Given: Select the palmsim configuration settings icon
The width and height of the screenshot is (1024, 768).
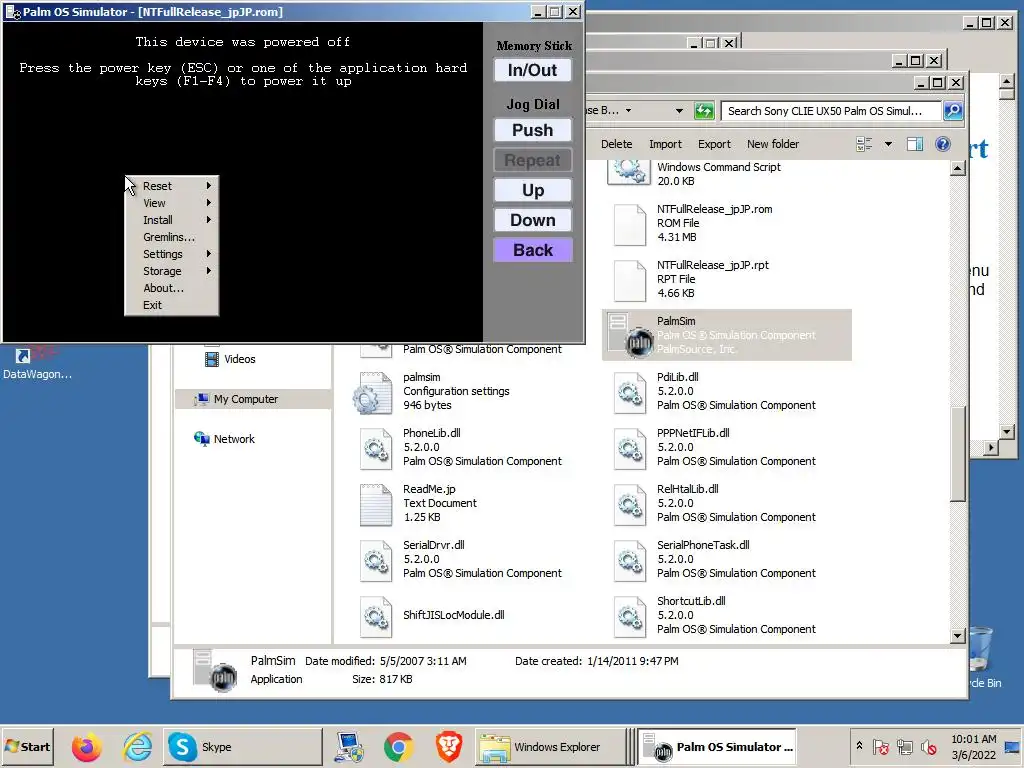Looking at the screenshot, I should [371, 392].
